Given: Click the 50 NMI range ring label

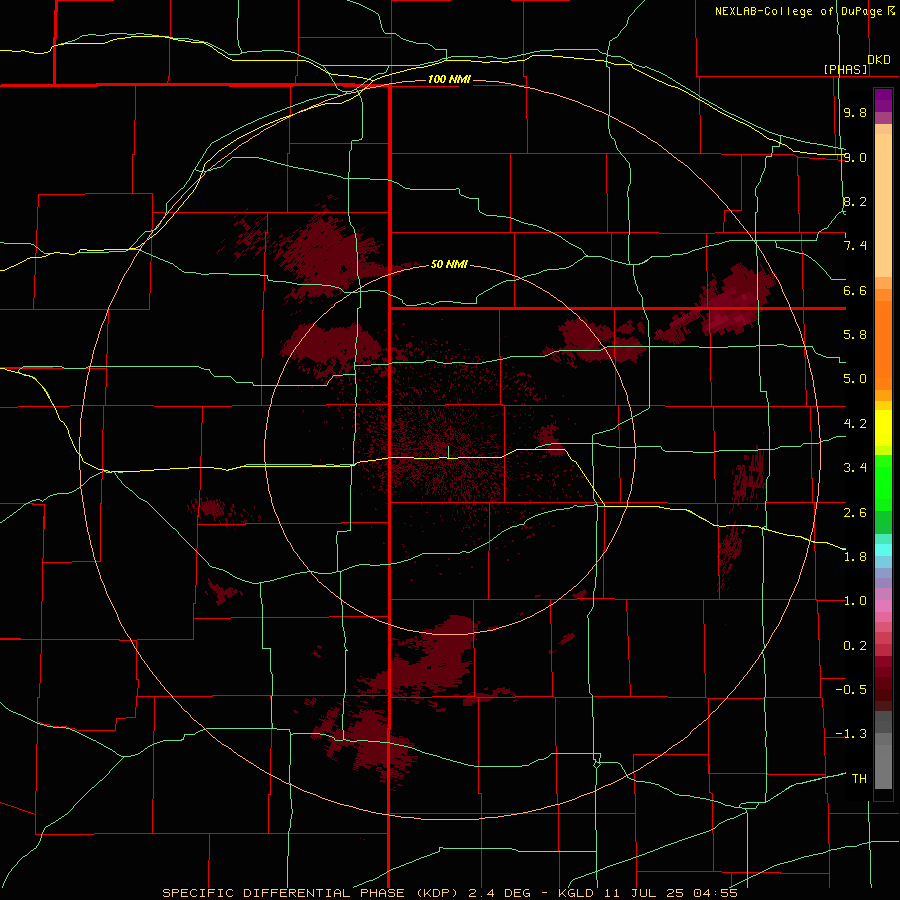Looking at the screenshot, I should 449,264.
